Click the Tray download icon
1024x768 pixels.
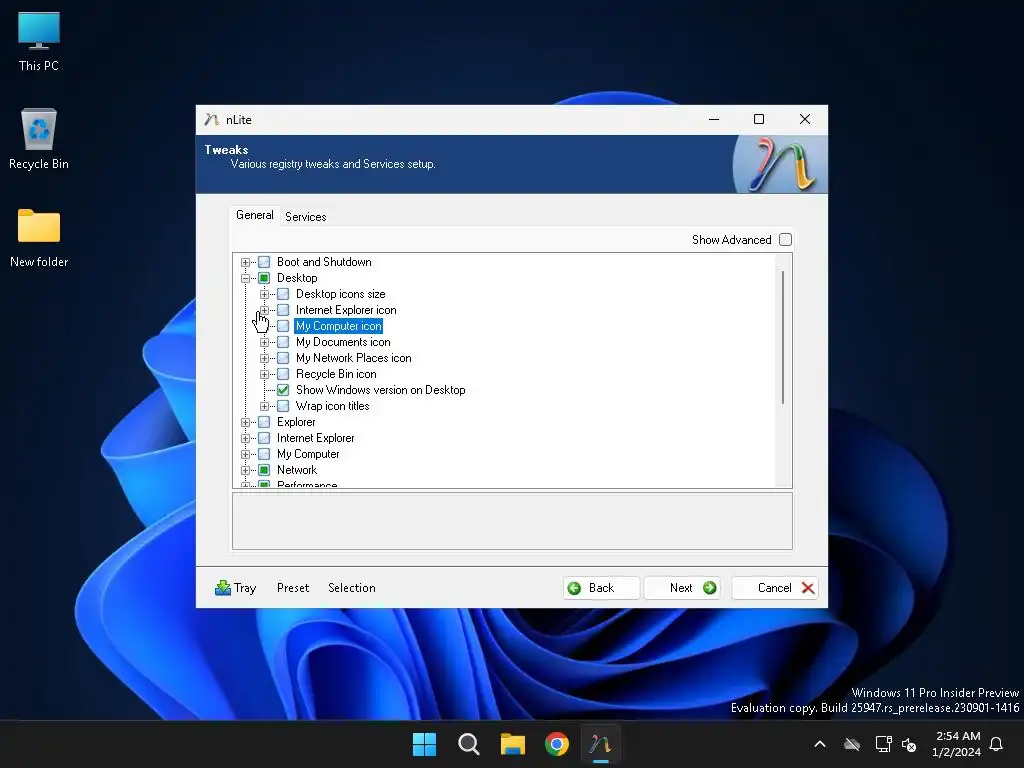[223, 588]
